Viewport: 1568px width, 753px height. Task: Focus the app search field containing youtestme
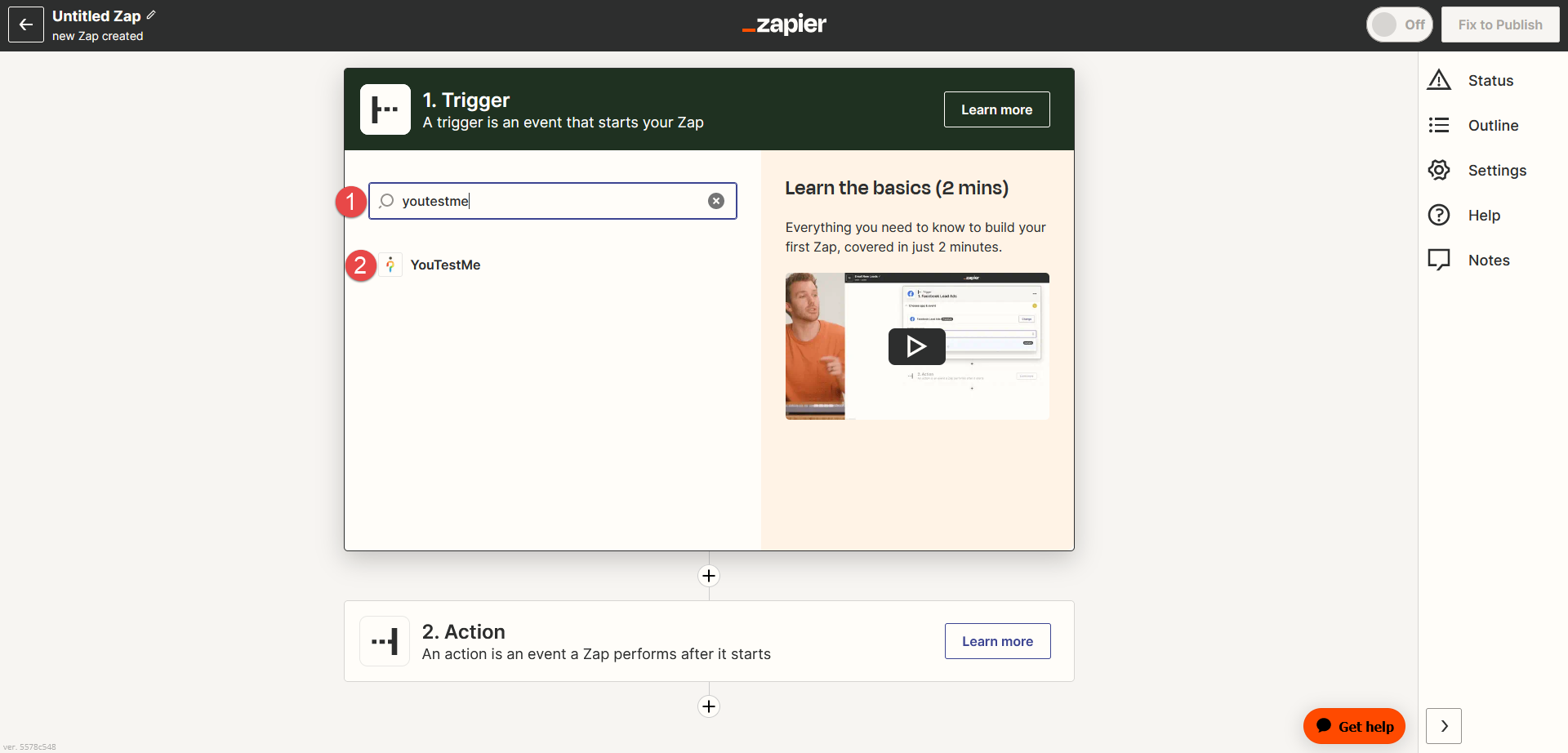click(553, 201)
